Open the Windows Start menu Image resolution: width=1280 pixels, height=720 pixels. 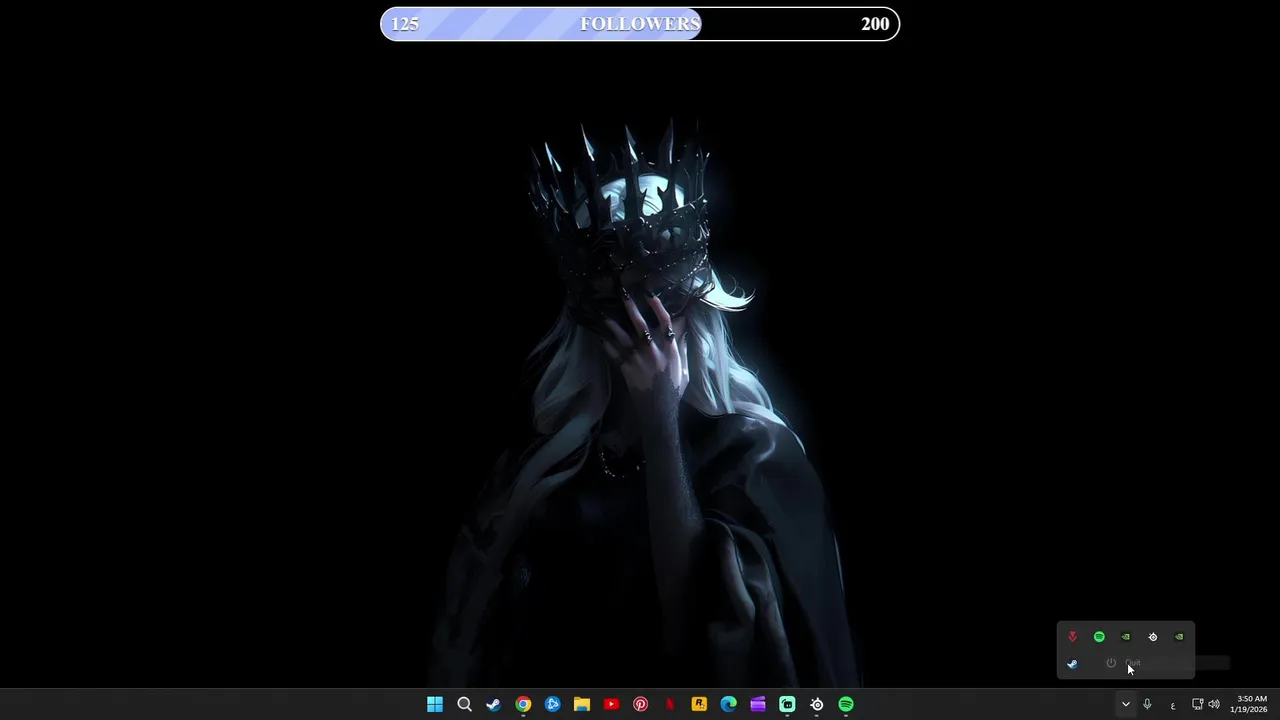point(435,704)
